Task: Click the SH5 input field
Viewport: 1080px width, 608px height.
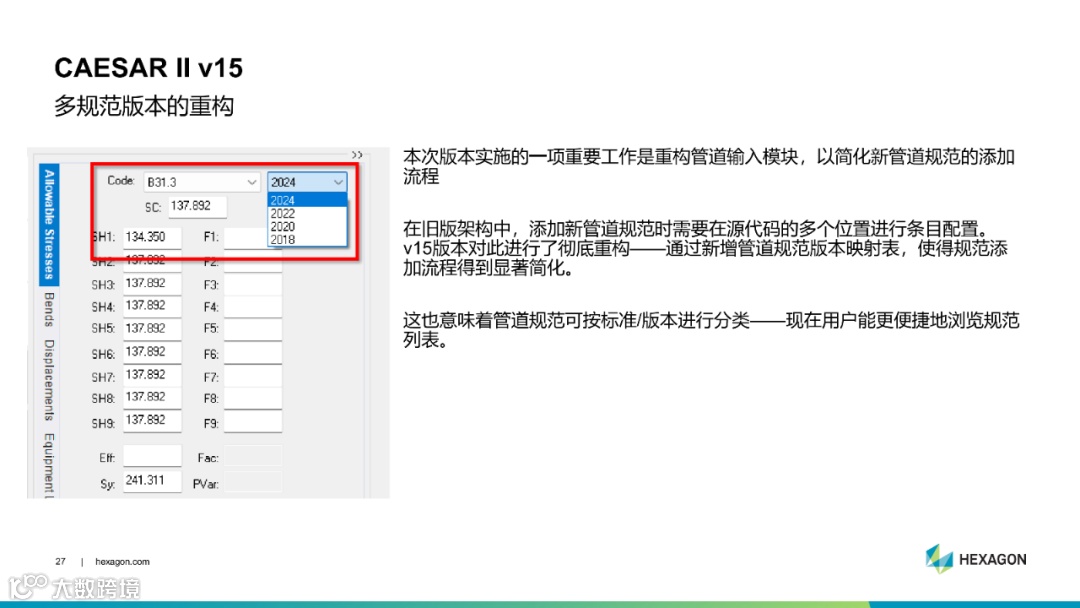Action: point(152,328)
